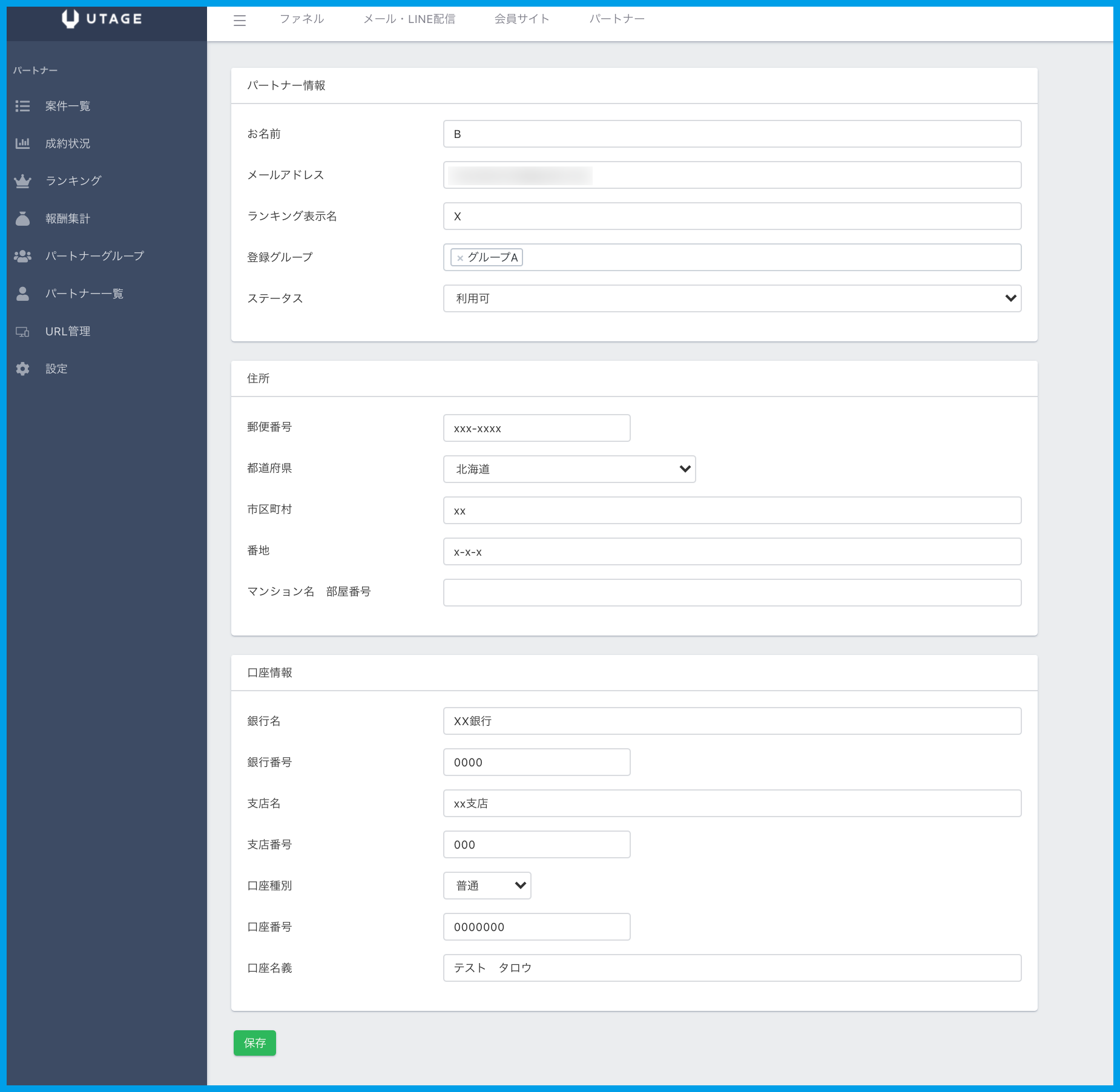Click the person icon for パートナー一覧
This screenshot has width=1120, height=1092.
(x=22, y=294)
